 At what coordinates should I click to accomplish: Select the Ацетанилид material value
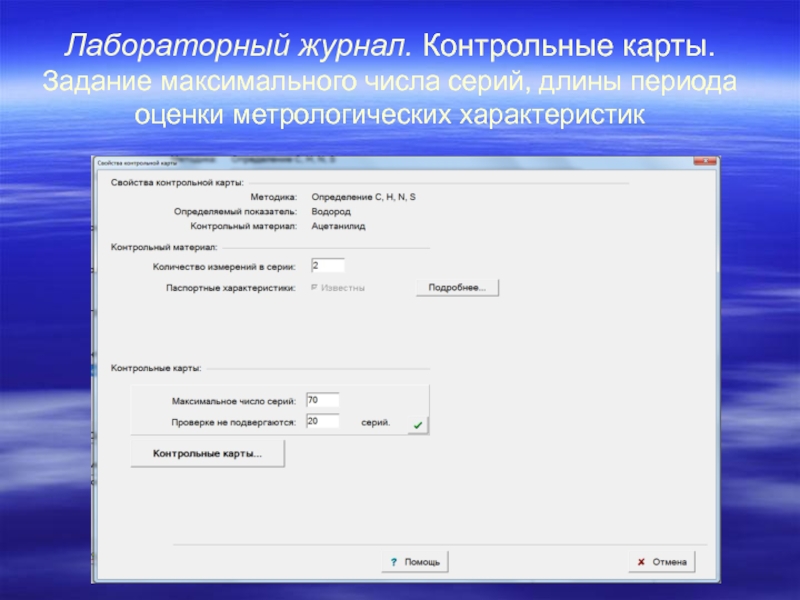338,226
